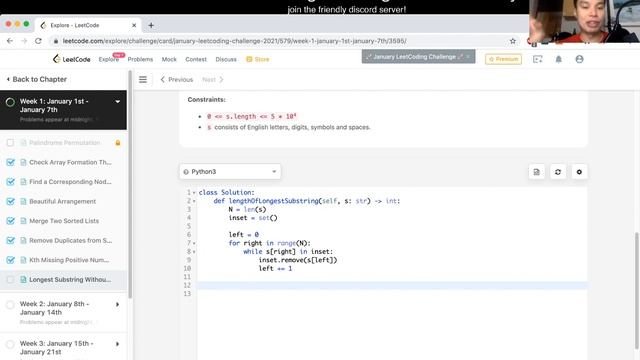Toggle checkbox for Remove Duplicates
The height and width of the screenshot is (360, 640).
11,241
